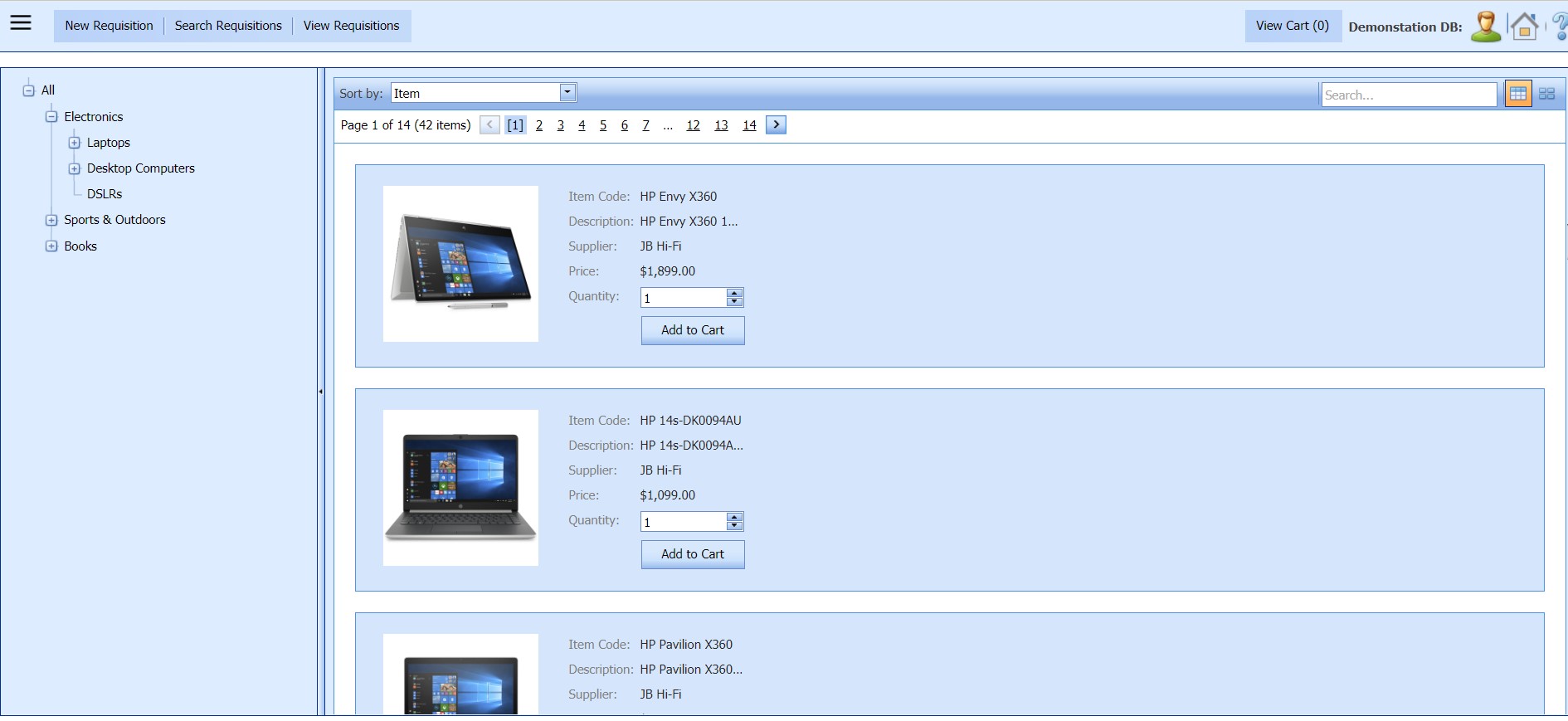The width and height of the screenshot is (1568, 721).
Task: Select Laptops category in tree
Action: tap(109, 143)
